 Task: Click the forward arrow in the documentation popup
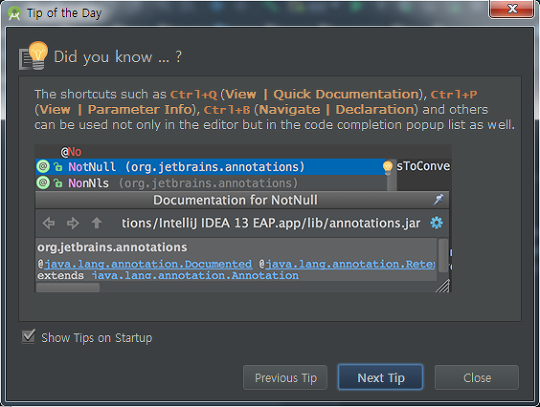pos(73,223)
